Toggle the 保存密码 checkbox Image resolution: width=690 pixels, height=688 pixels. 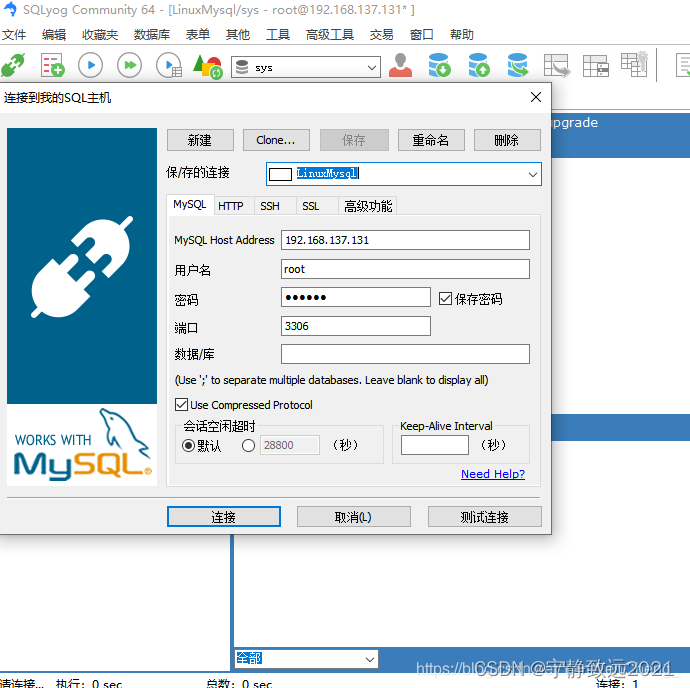(x=445, y=299)
